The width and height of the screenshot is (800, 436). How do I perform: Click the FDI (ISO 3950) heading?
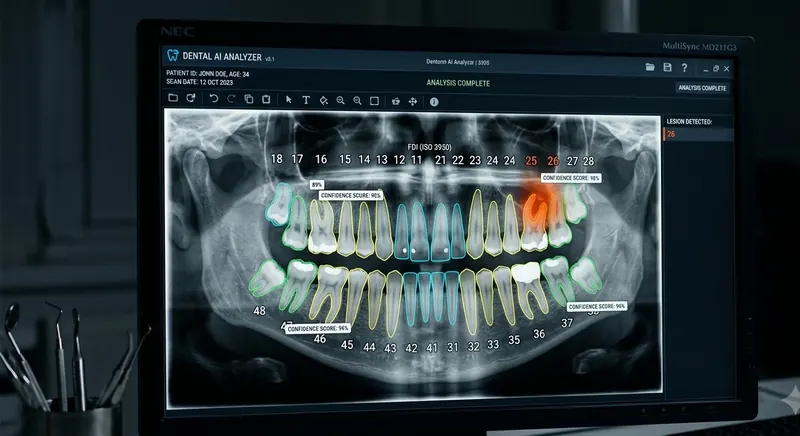coord(429,147)
